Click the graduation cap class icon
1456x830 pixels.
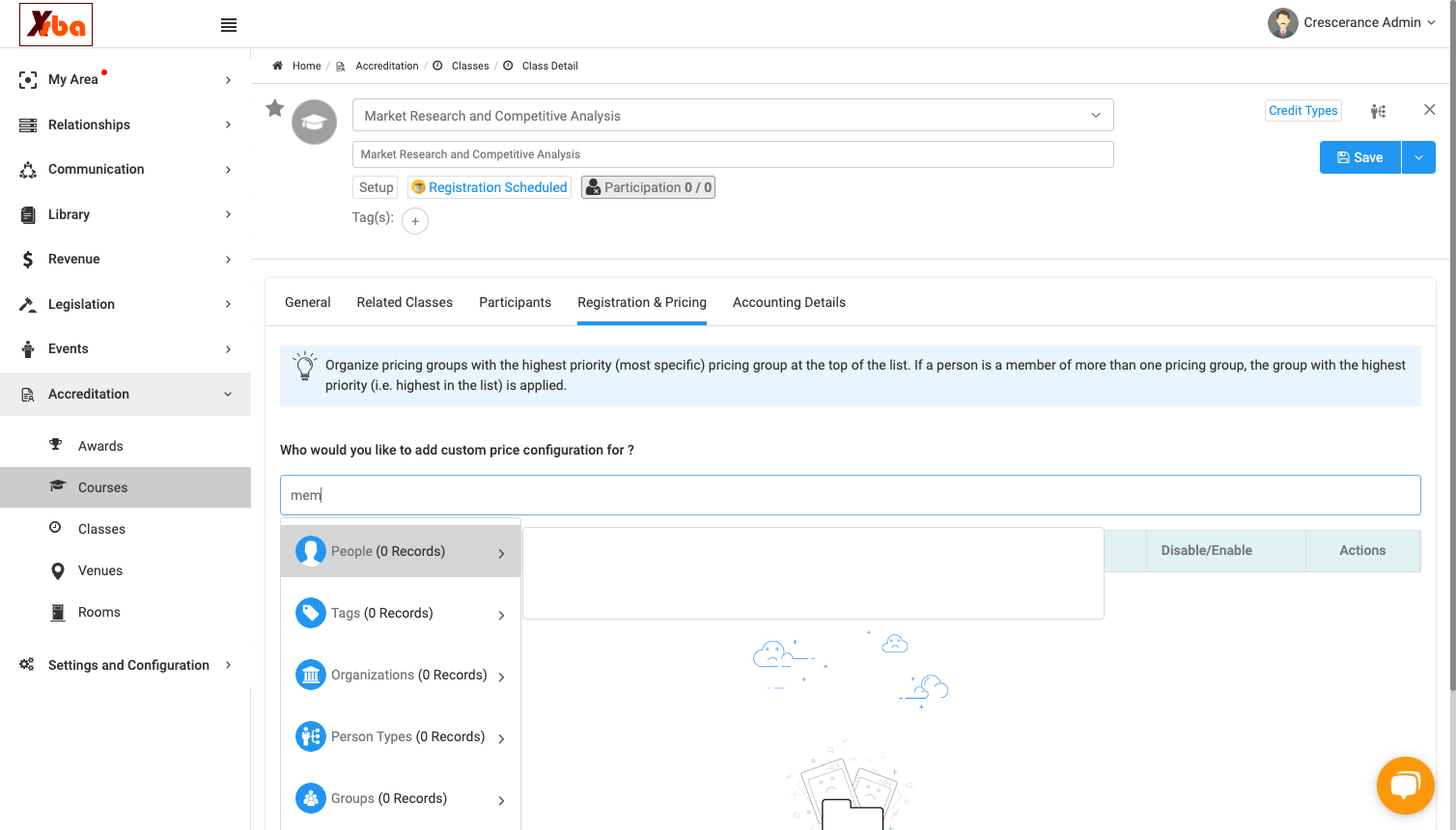click(x=315, y=122)
